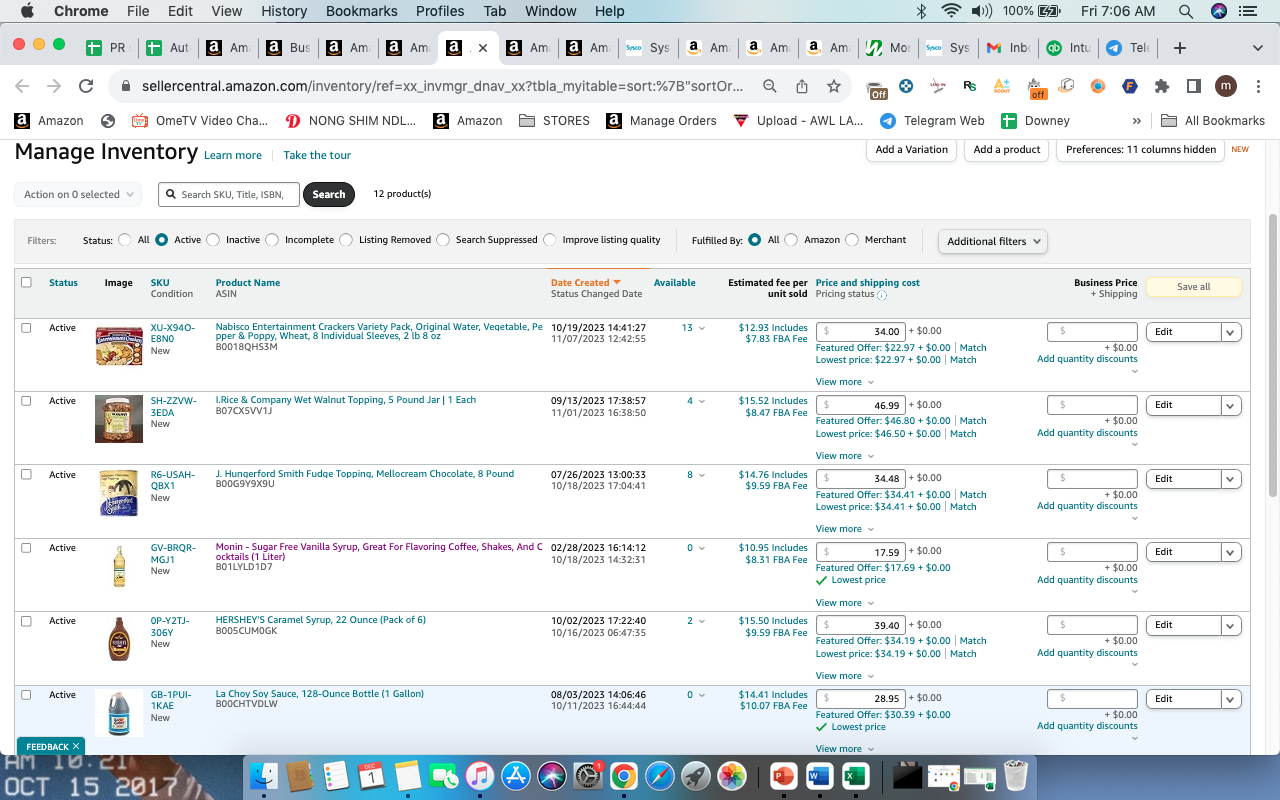
Task: Open the Chrome extensions puzzle icon
Action: (x=1161, y=86)
